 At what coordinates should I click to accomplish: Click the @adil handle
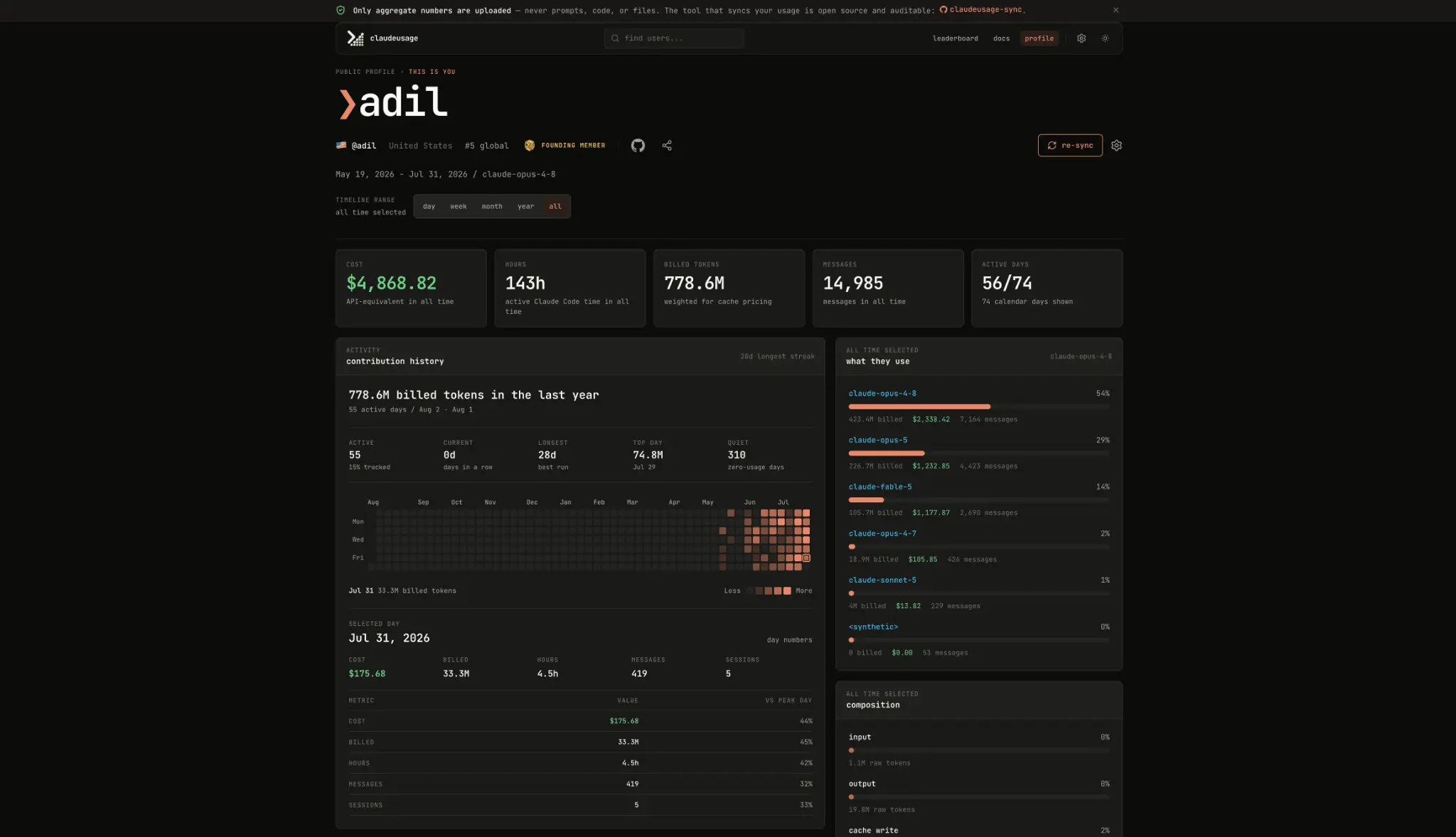(363, 146)
